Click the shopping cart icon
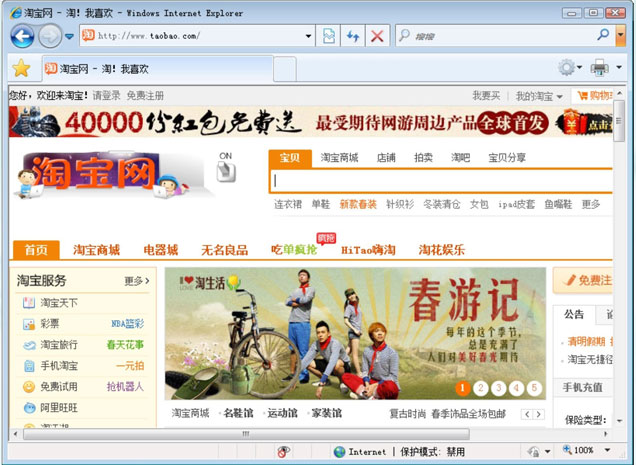This screenshot has height=465, width=636. [582, 96]
